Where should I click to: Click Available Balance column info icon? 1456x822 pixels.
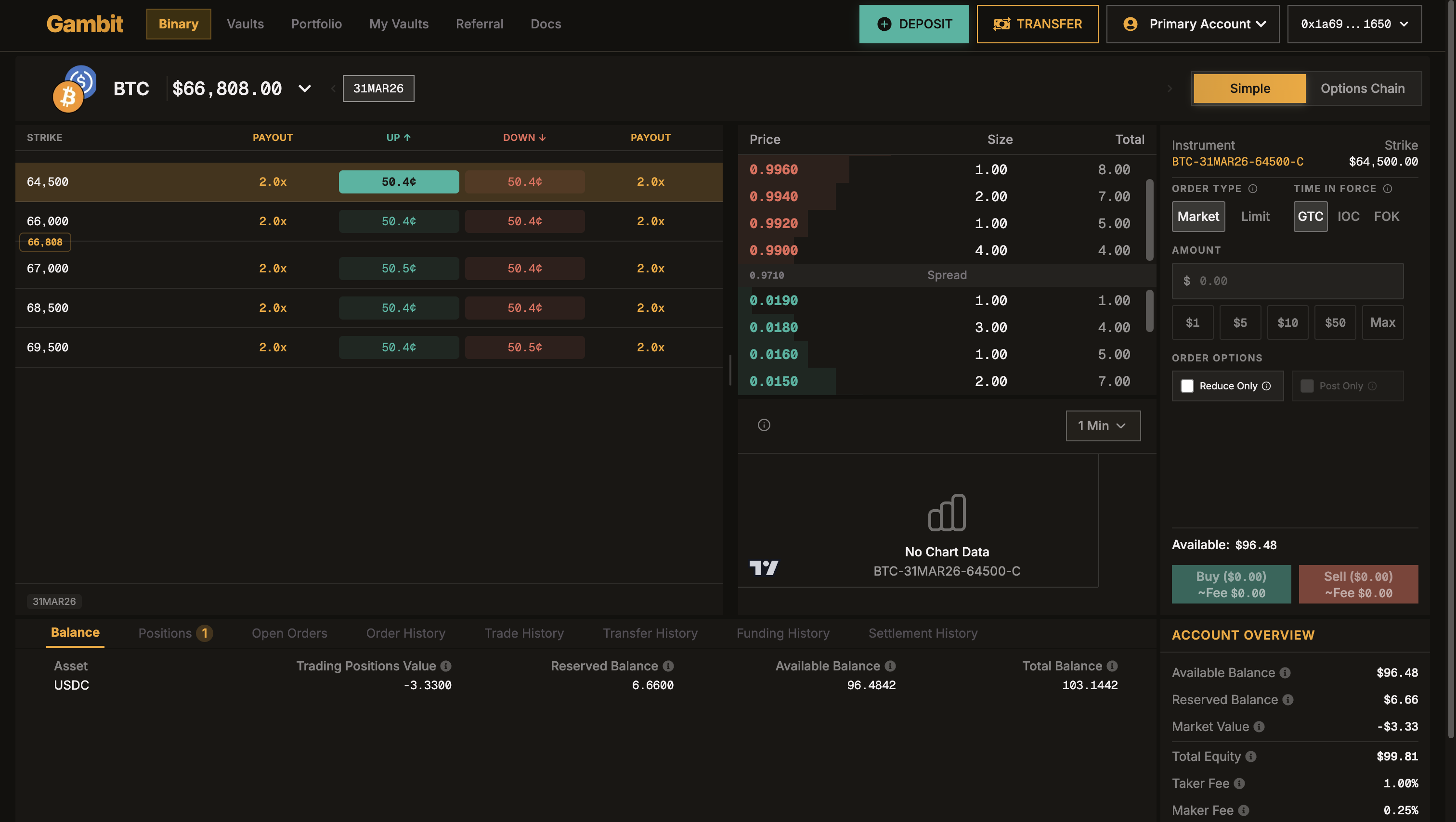tap(890, 666)
